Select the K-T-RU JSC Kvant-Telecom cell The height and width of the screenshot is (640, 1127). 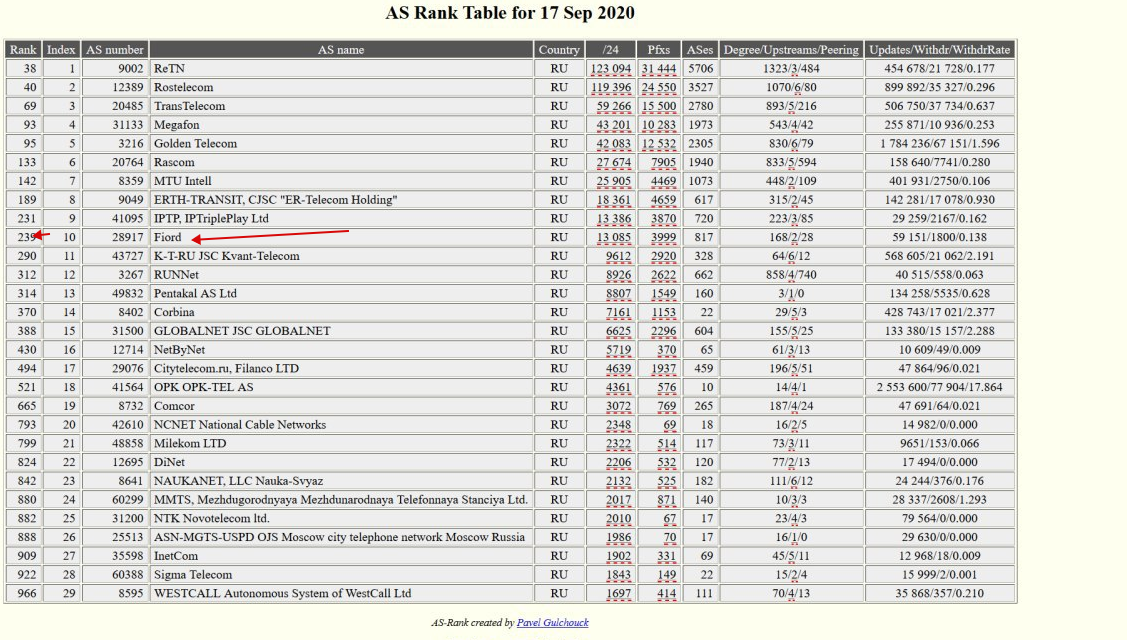click(341, 255)
